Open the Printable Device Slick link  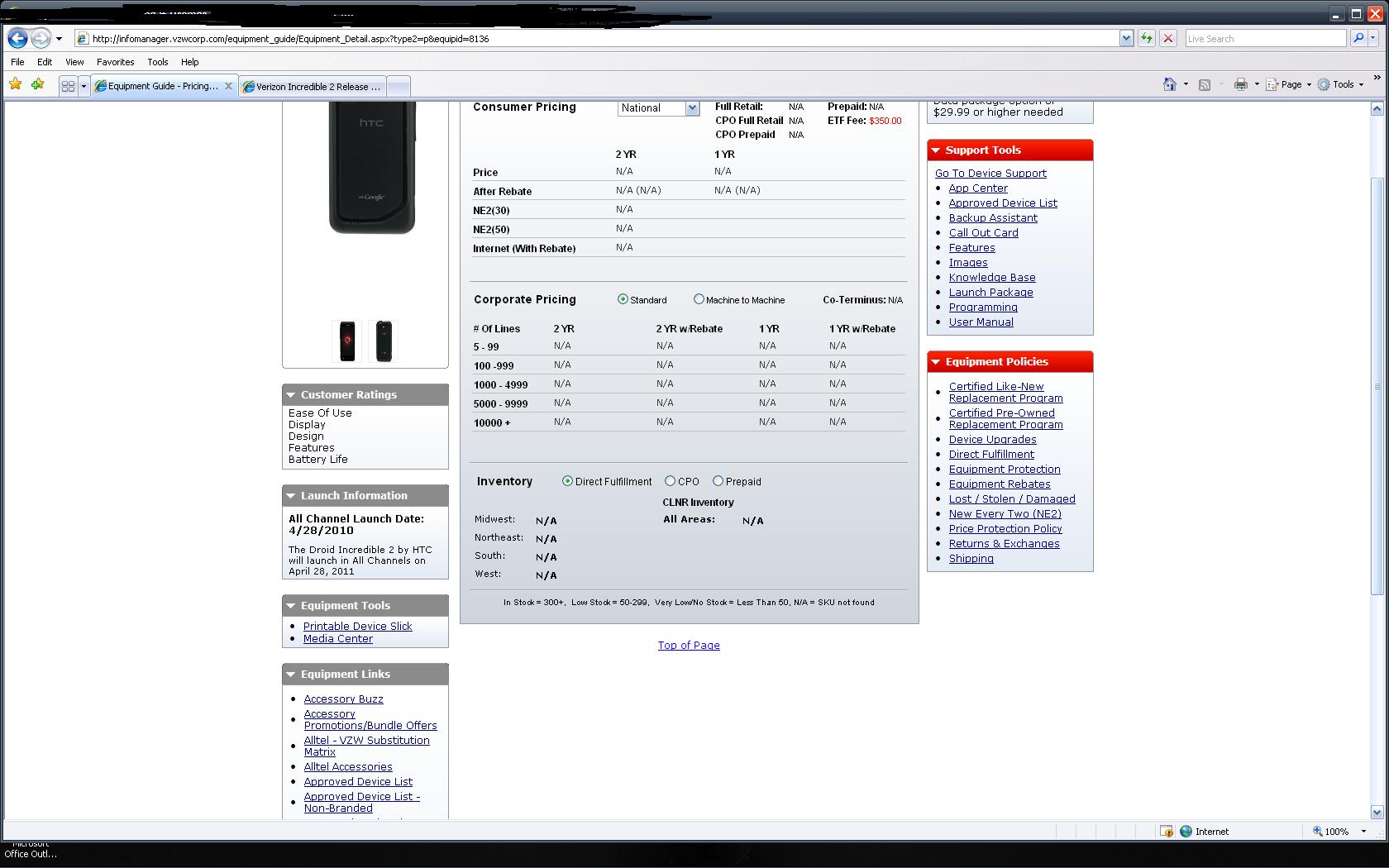click(x=357, y=627)
